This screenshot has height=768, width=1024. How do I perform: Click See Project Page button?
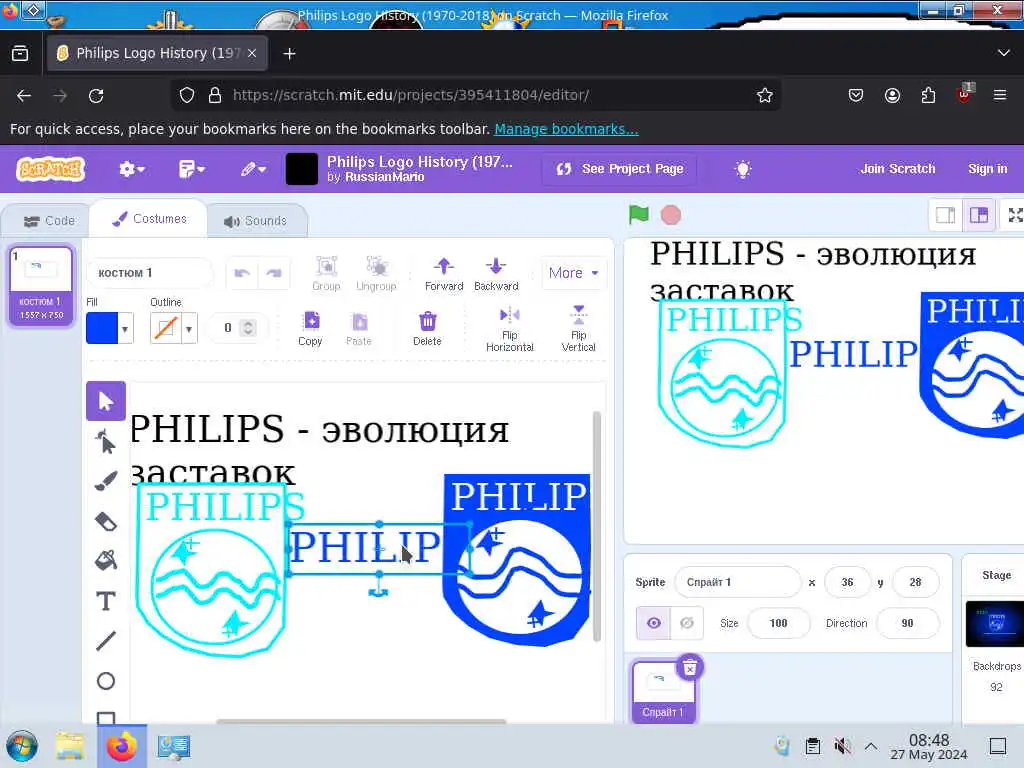620,169
